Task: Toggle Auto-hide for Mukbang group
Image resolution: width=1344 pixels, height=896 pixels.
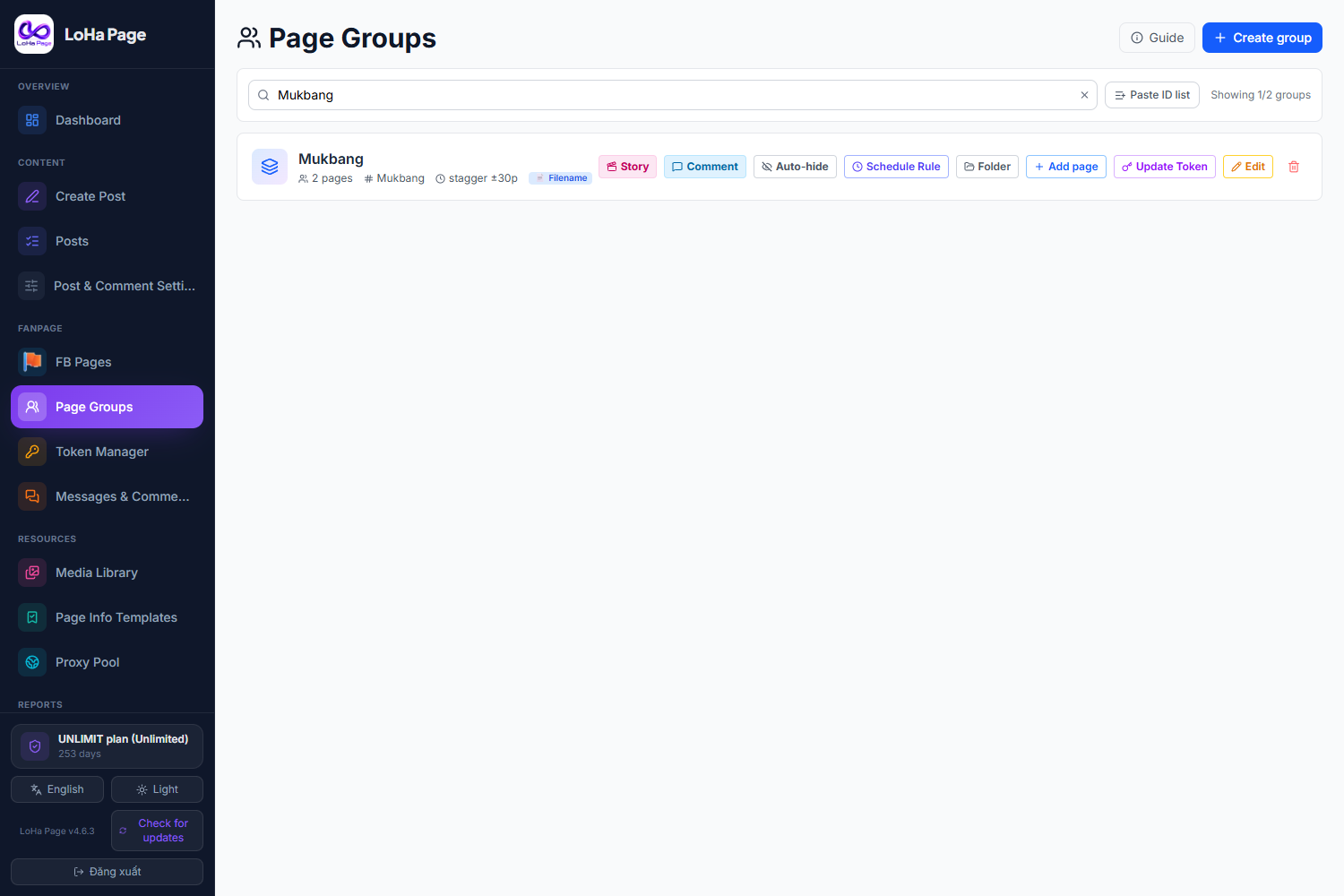Action: (x=796, y=167)
